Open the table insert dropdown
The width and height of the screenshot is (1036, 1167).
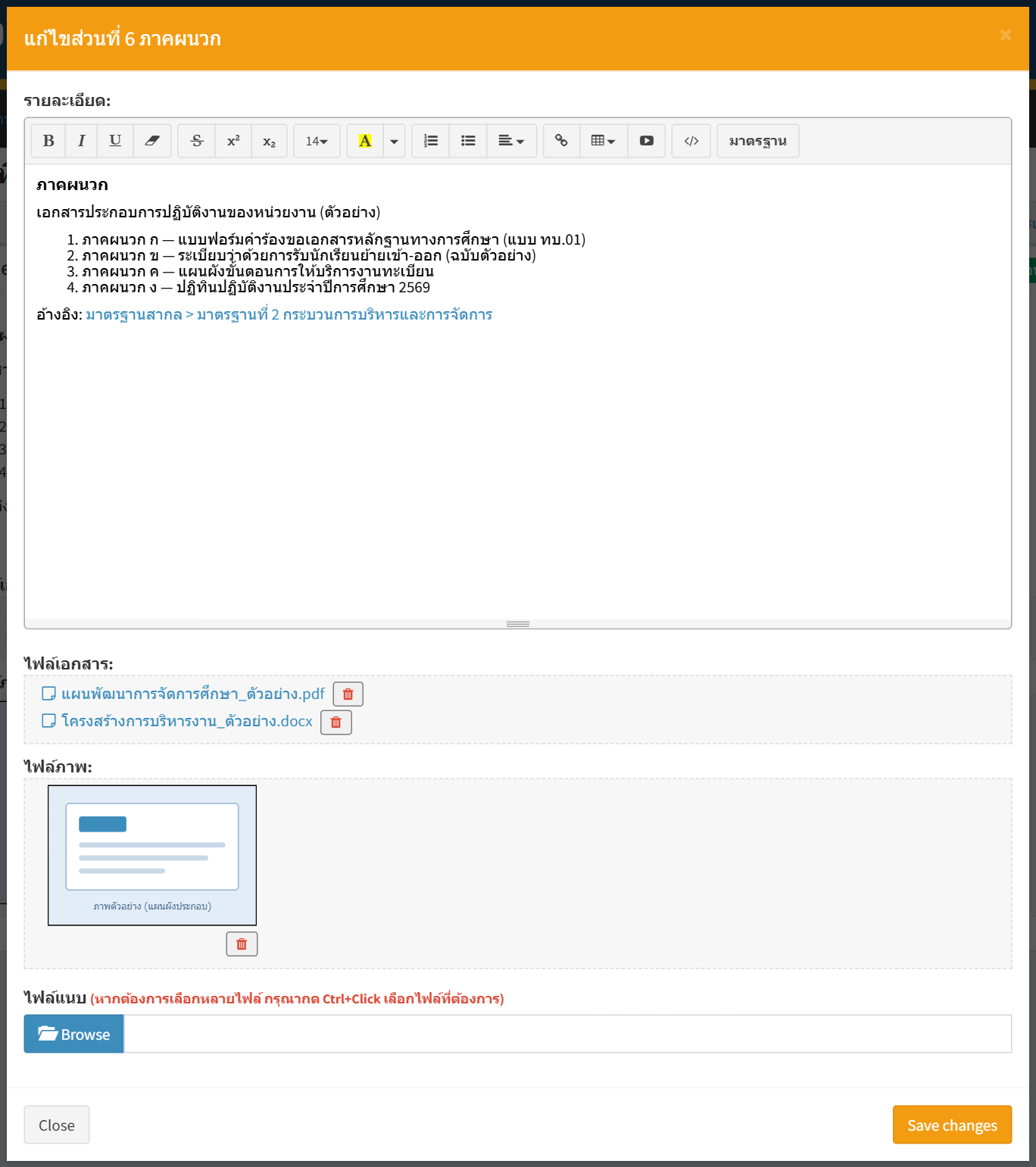604,141
